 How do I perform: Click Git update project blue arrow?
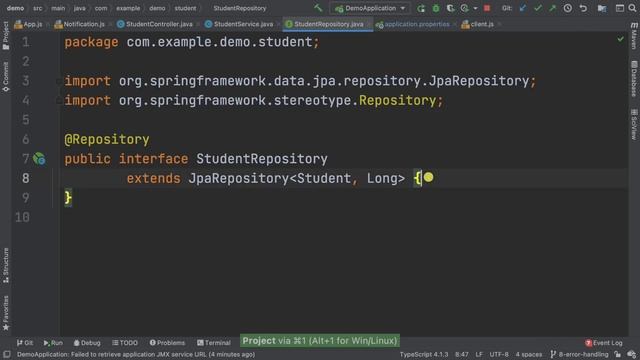click(x=523, y=8)
